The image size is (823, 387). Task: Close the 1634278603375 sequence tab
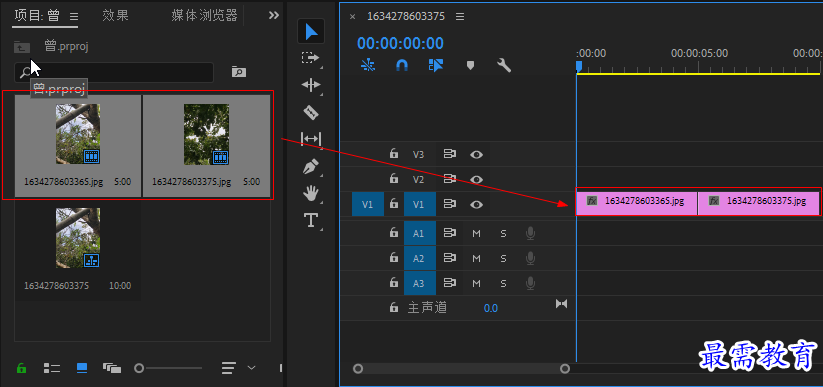click(353, 17)
